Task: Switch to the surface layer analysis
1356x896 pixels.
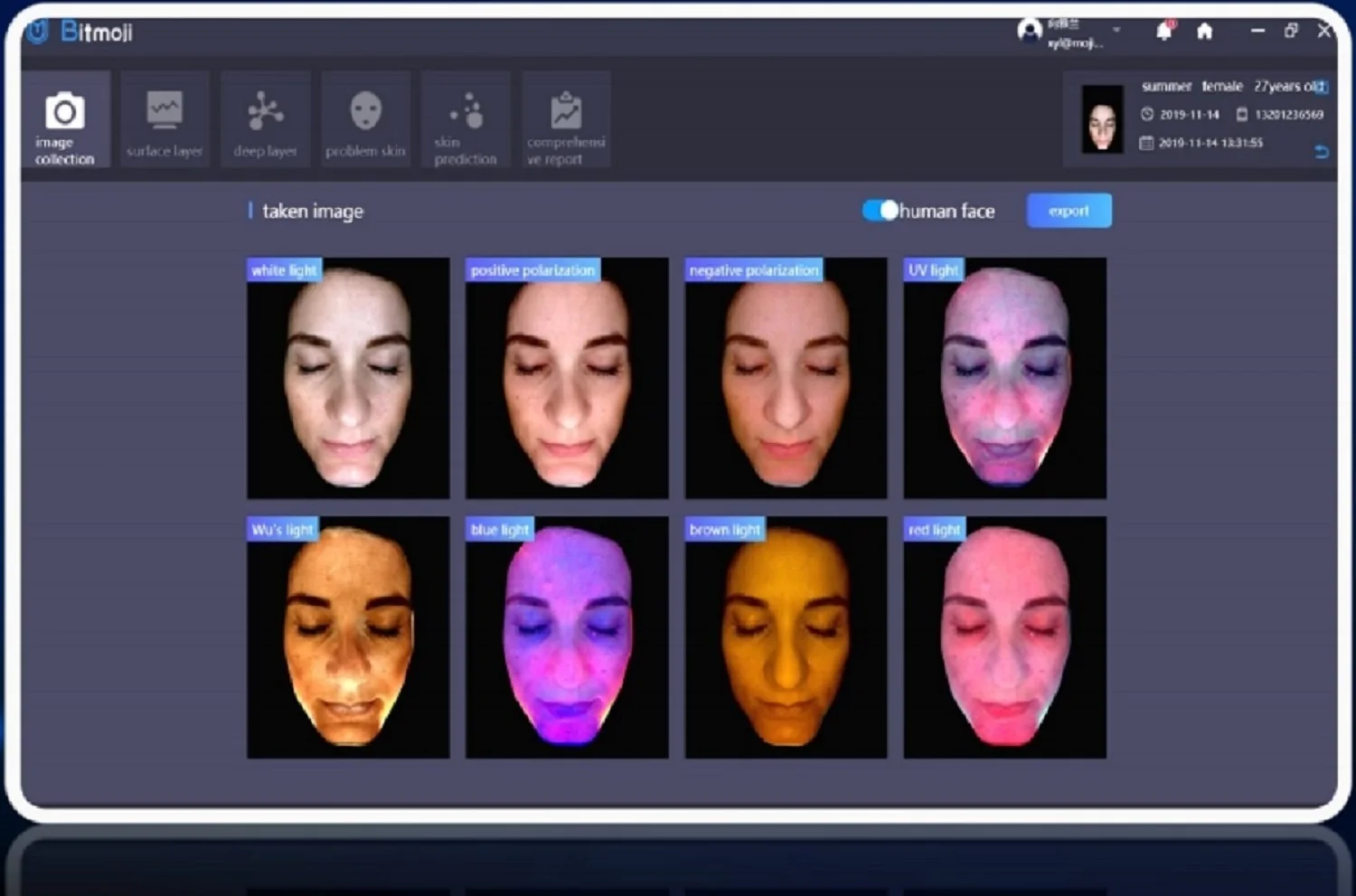Action: tap(165, 121)
